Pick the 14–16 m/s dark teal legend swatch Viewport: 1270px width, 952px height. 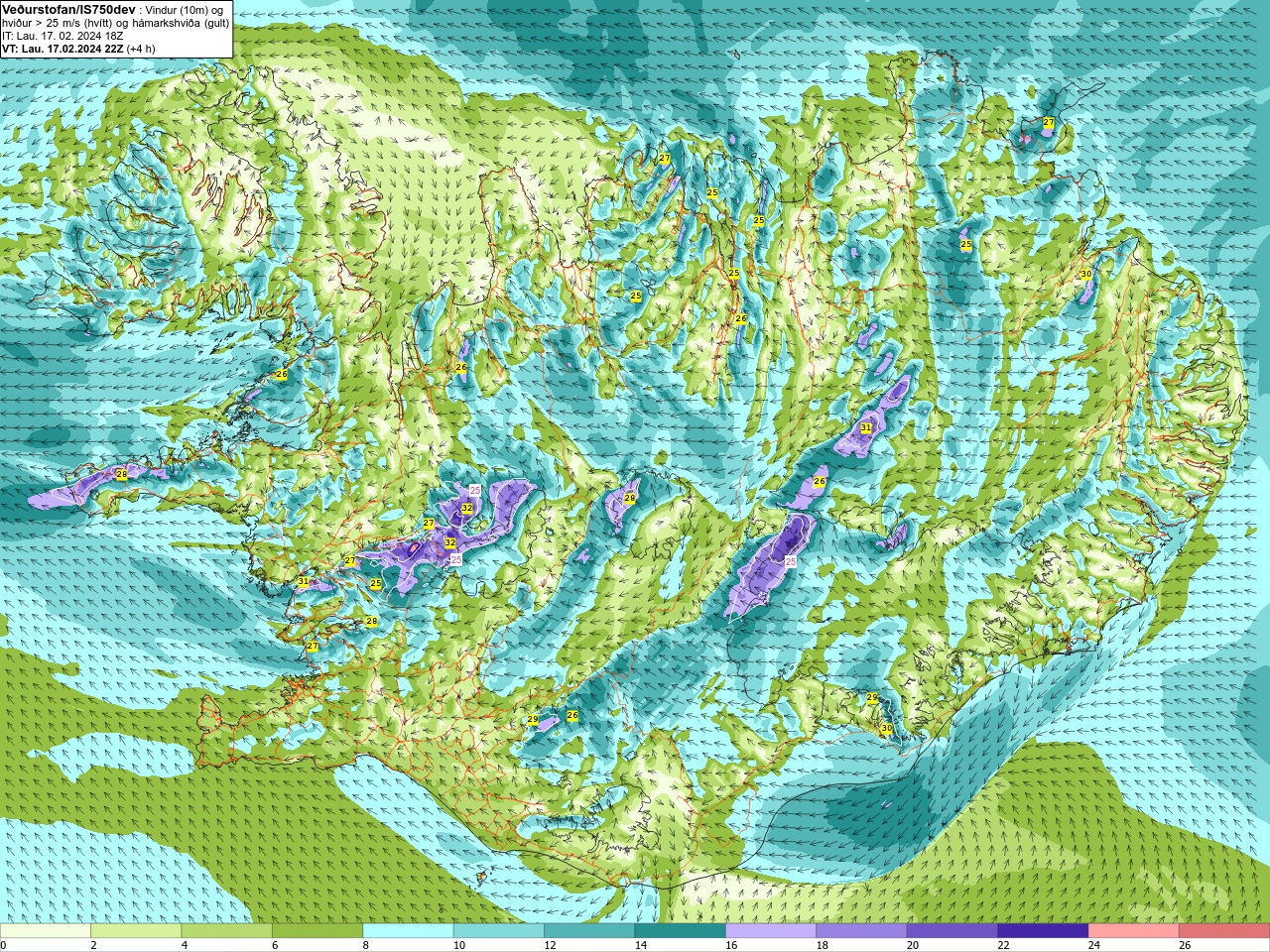pyautogui.click(x=680, y=931)
